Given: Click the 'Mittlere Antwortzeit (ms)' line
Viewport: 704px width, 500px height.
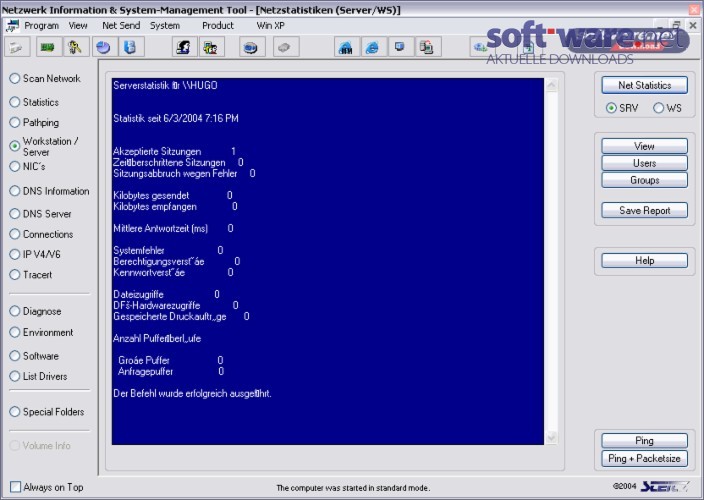Looking at the screenshot, I should point(173,228).
